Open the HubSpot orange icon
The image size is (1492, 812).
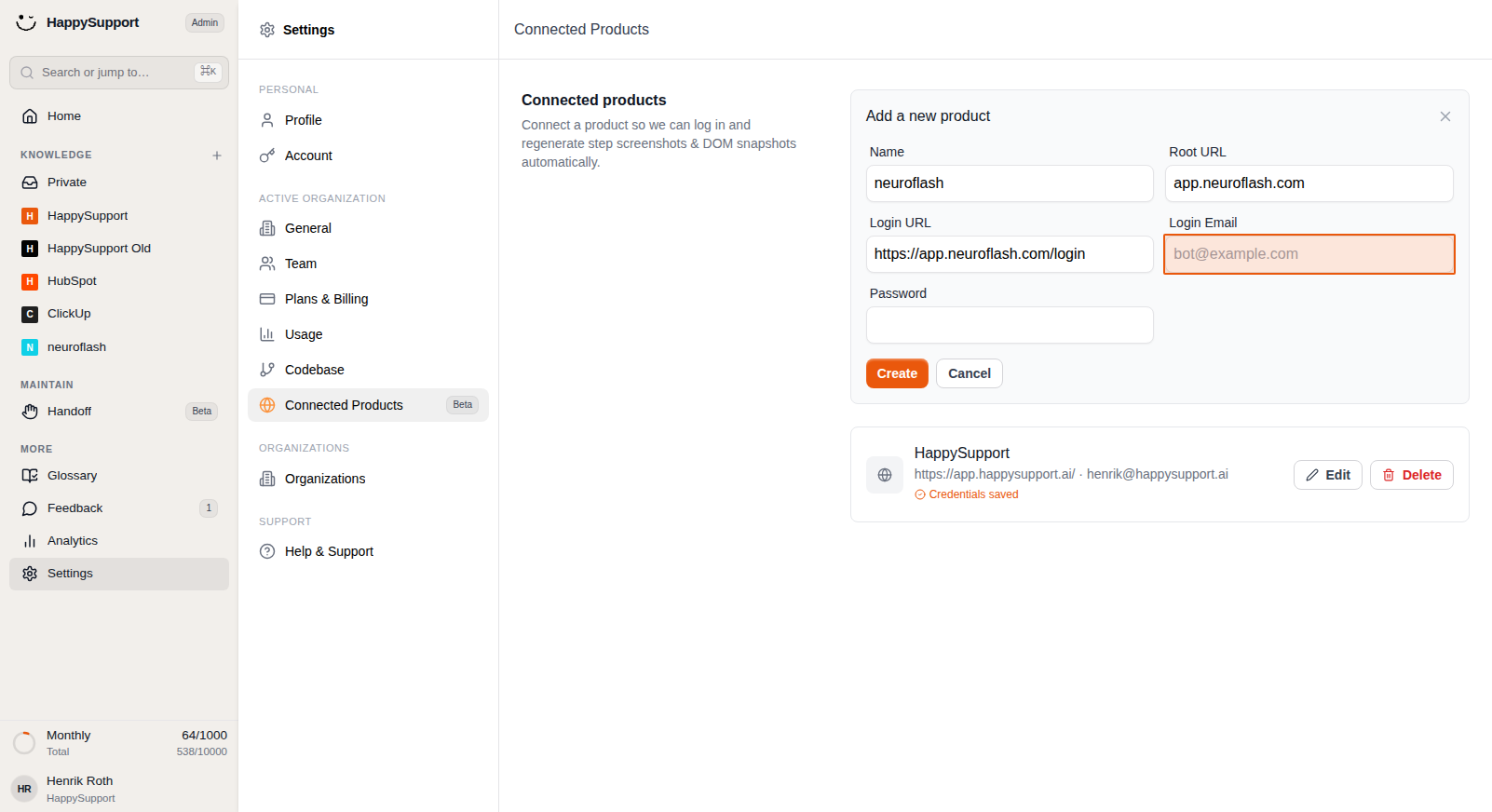tap(30, 281)
